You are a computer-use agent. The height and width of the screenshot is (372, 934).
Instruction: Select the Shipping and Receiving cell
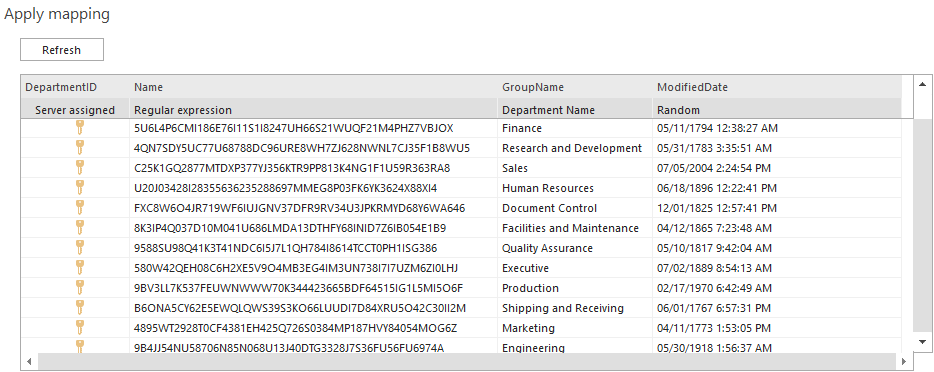pyautogui.click(x=575, y=308)
